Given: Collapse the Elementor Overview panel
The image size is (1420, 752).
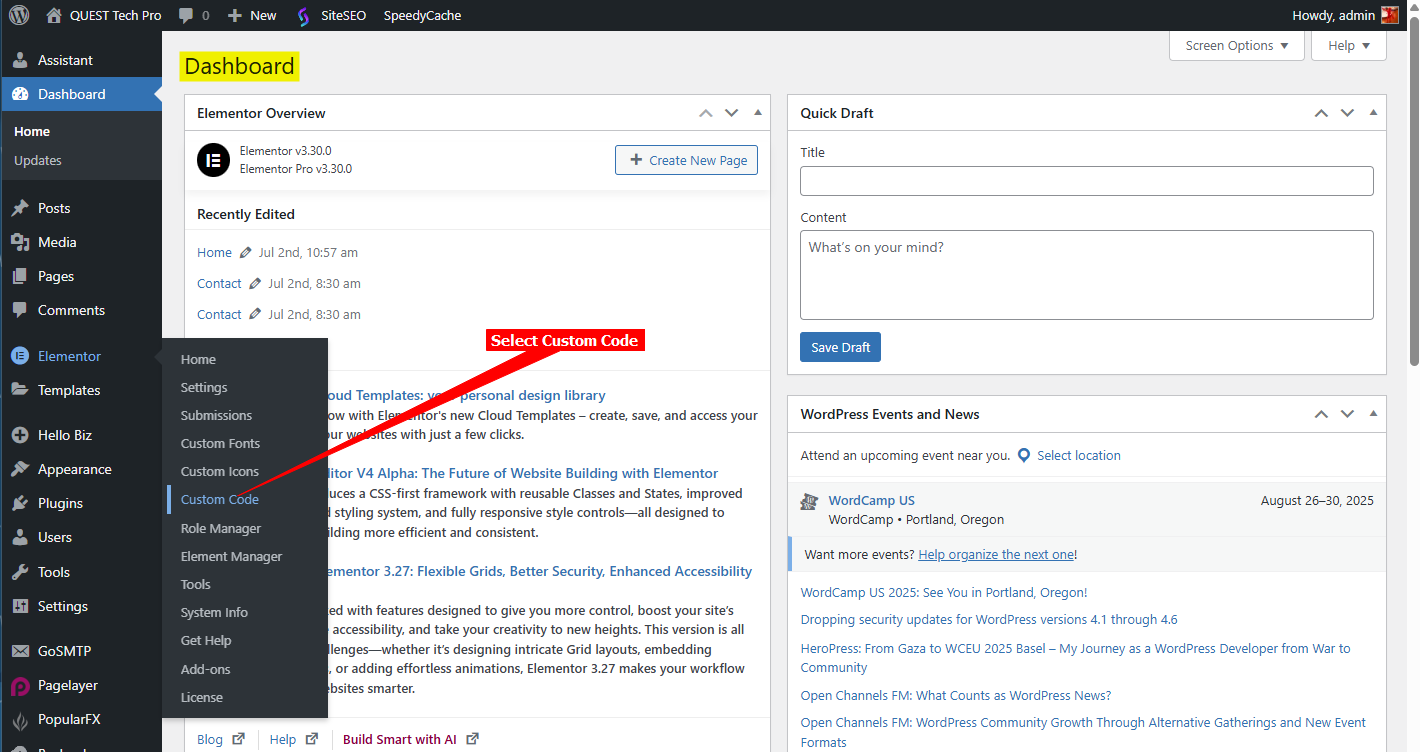Looking at the screenshot, I should (757, 112).
